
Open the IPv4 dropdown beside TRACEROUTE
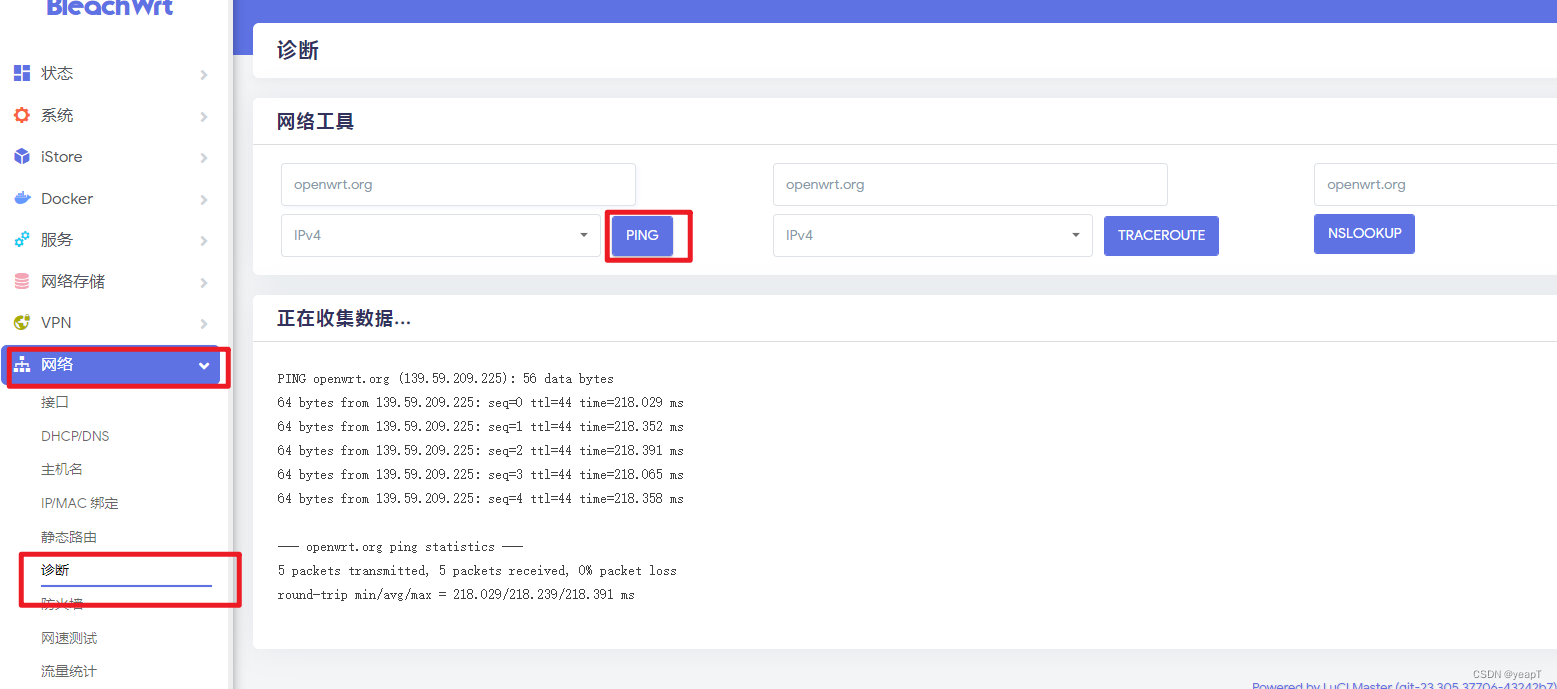[x=933, y=235]
